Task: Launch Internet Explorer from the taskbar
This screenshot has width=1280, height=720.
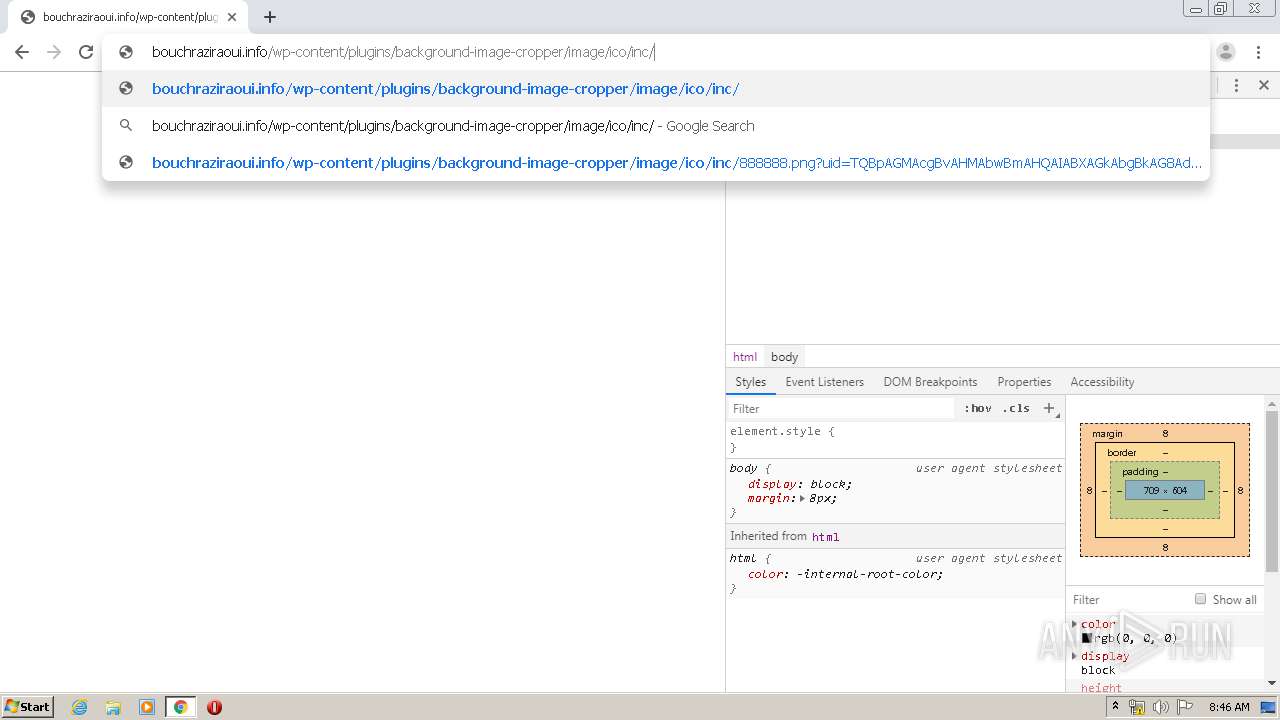Action: coord(79,707)
